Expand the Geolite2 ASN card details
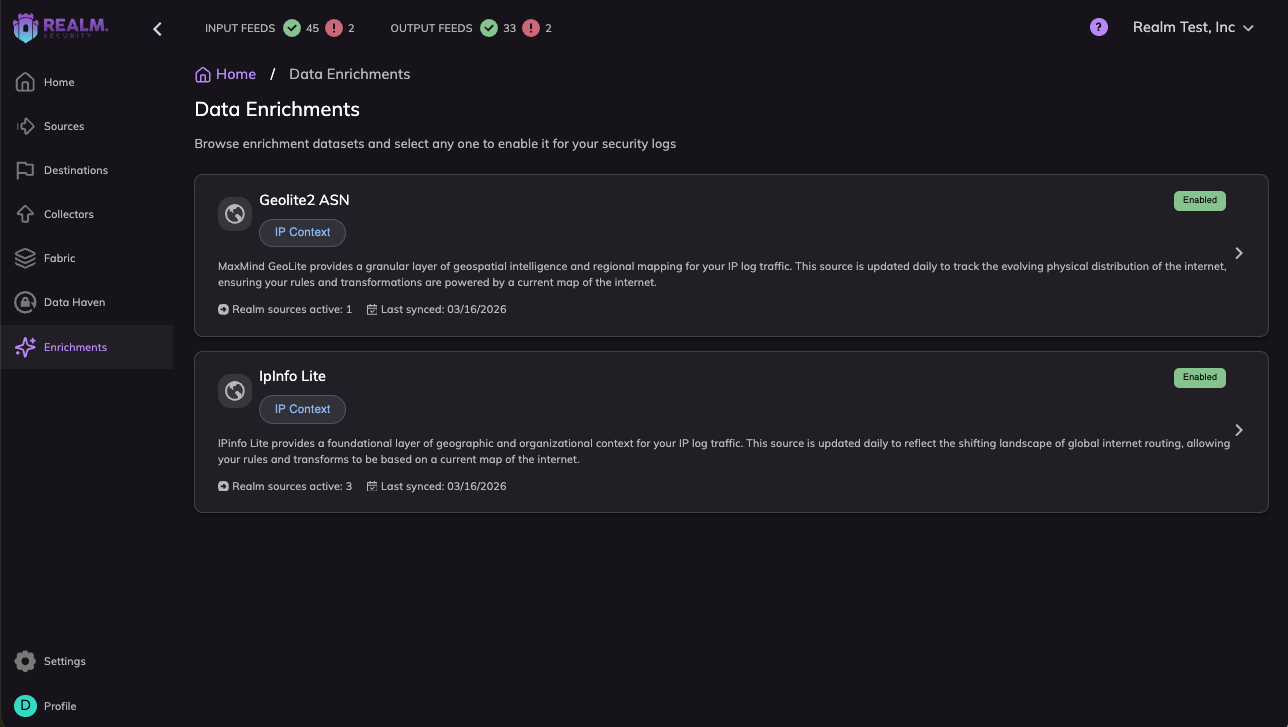 coord(1238,253)
